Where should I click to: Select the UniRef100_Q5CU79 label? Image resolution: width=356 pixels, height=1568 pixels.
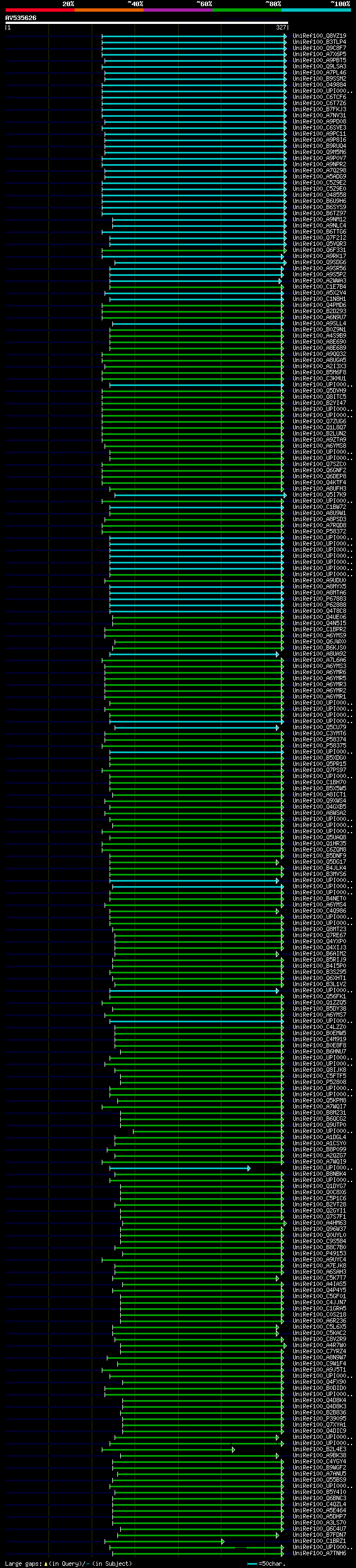coord(319,727)
